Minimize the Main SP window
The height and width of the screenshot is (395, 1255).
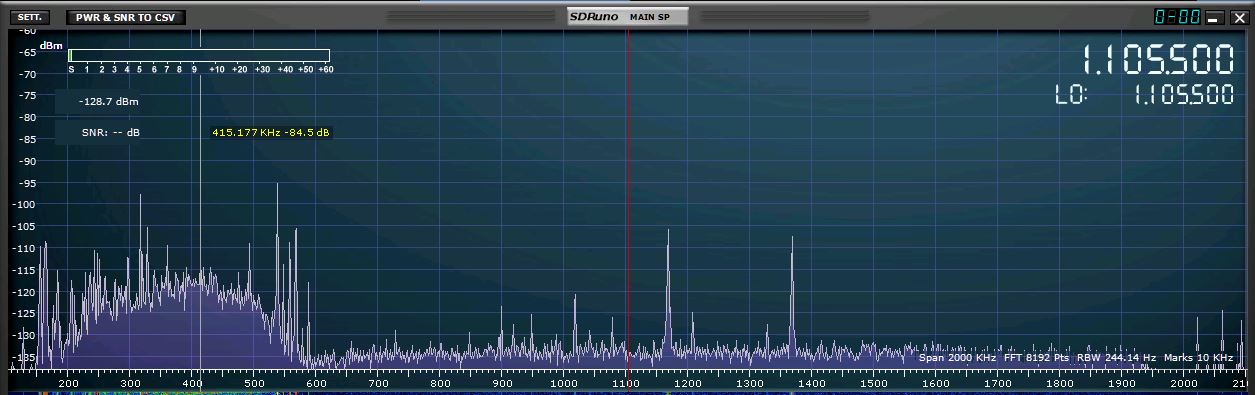point(1214,17)
